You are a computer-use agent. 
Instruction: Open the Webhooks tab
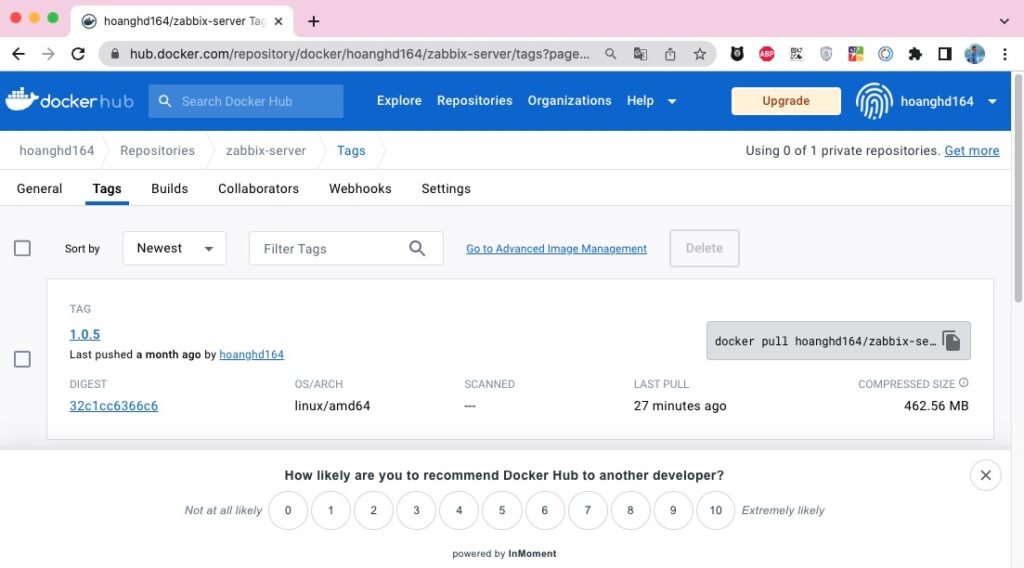pyautogui.click(x=360, y=189)
